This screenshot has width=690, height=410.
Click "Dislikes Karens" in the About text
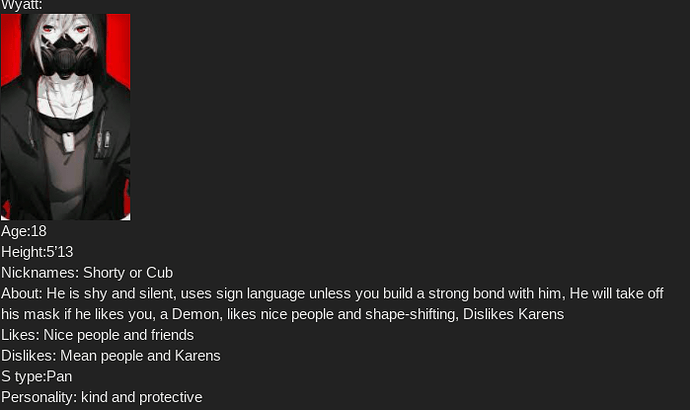point(510,314)
